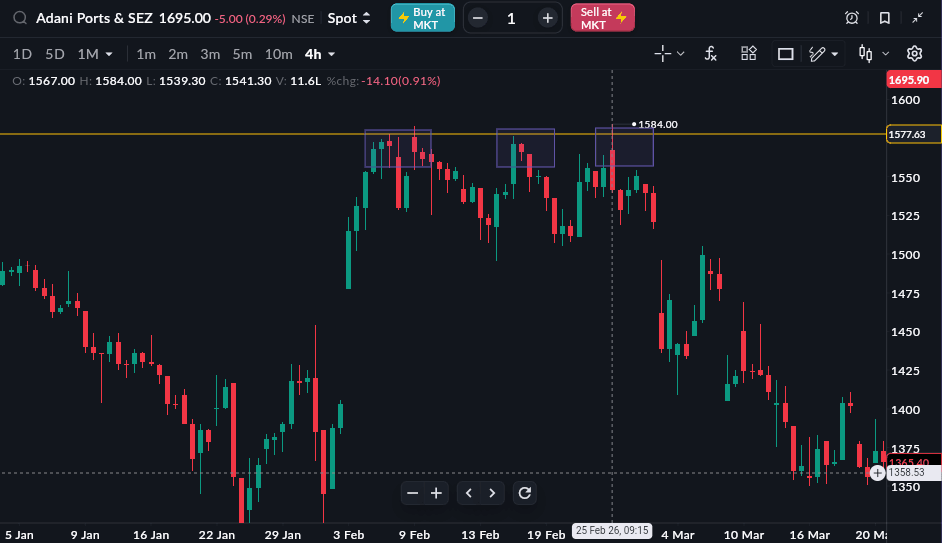Viewport: 942px width, 543px height.
Task: Collapse the chart with minimize arrows icon
Action: click(x=917, y=18)
